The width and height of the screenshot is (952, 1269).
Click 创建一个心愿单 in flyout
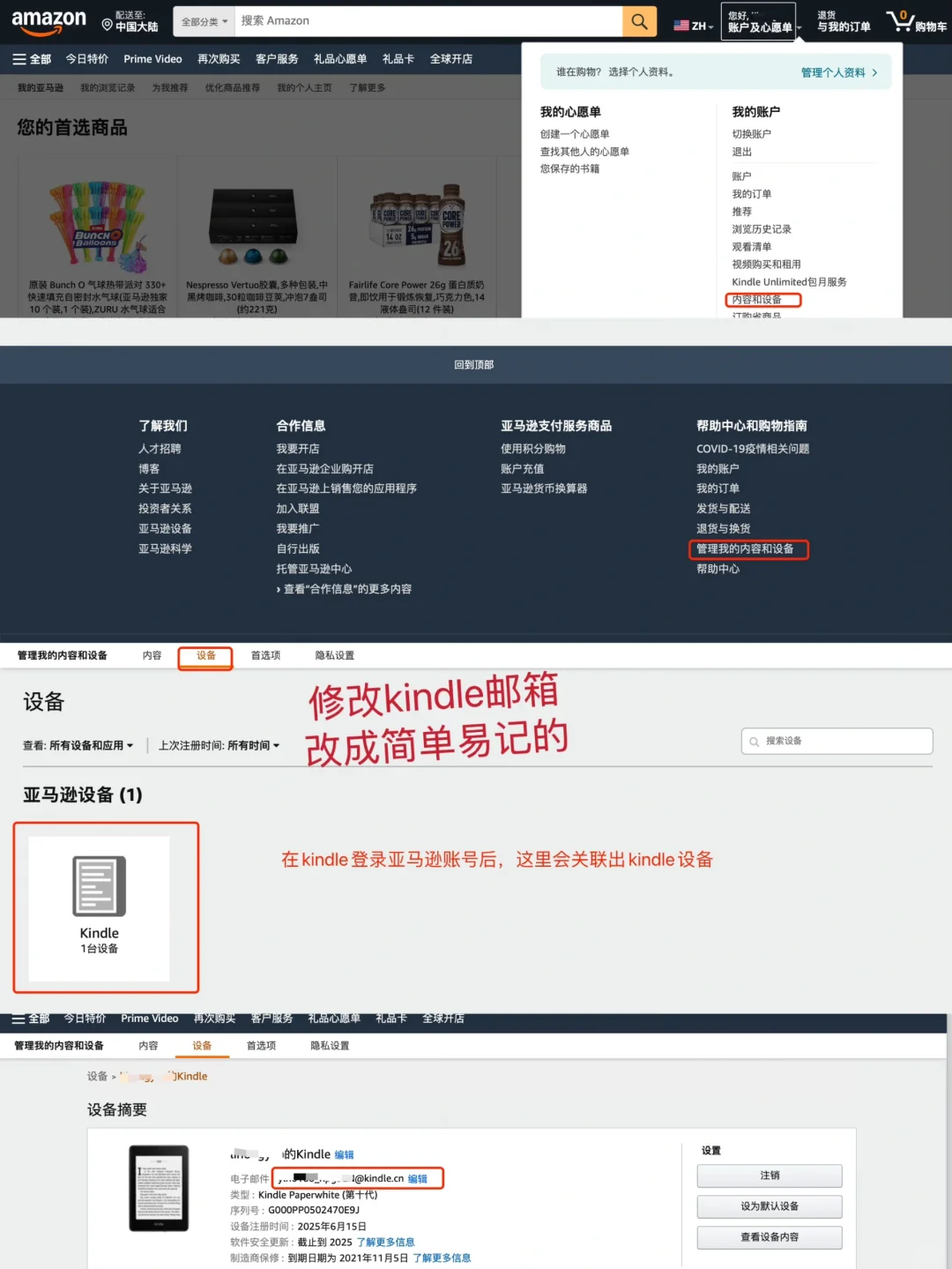pos(575,134)
